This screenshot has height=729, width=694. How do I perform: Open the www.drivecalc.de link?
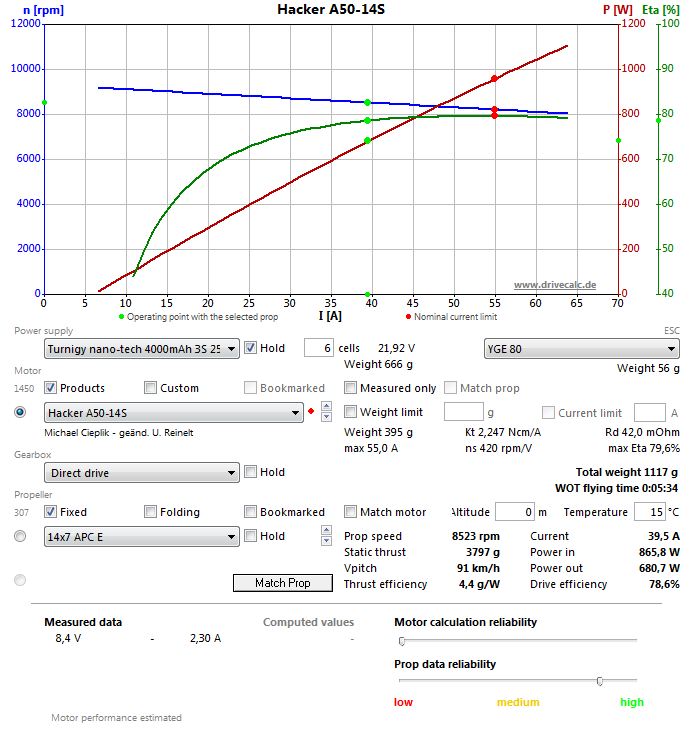(x=554, y=285)
